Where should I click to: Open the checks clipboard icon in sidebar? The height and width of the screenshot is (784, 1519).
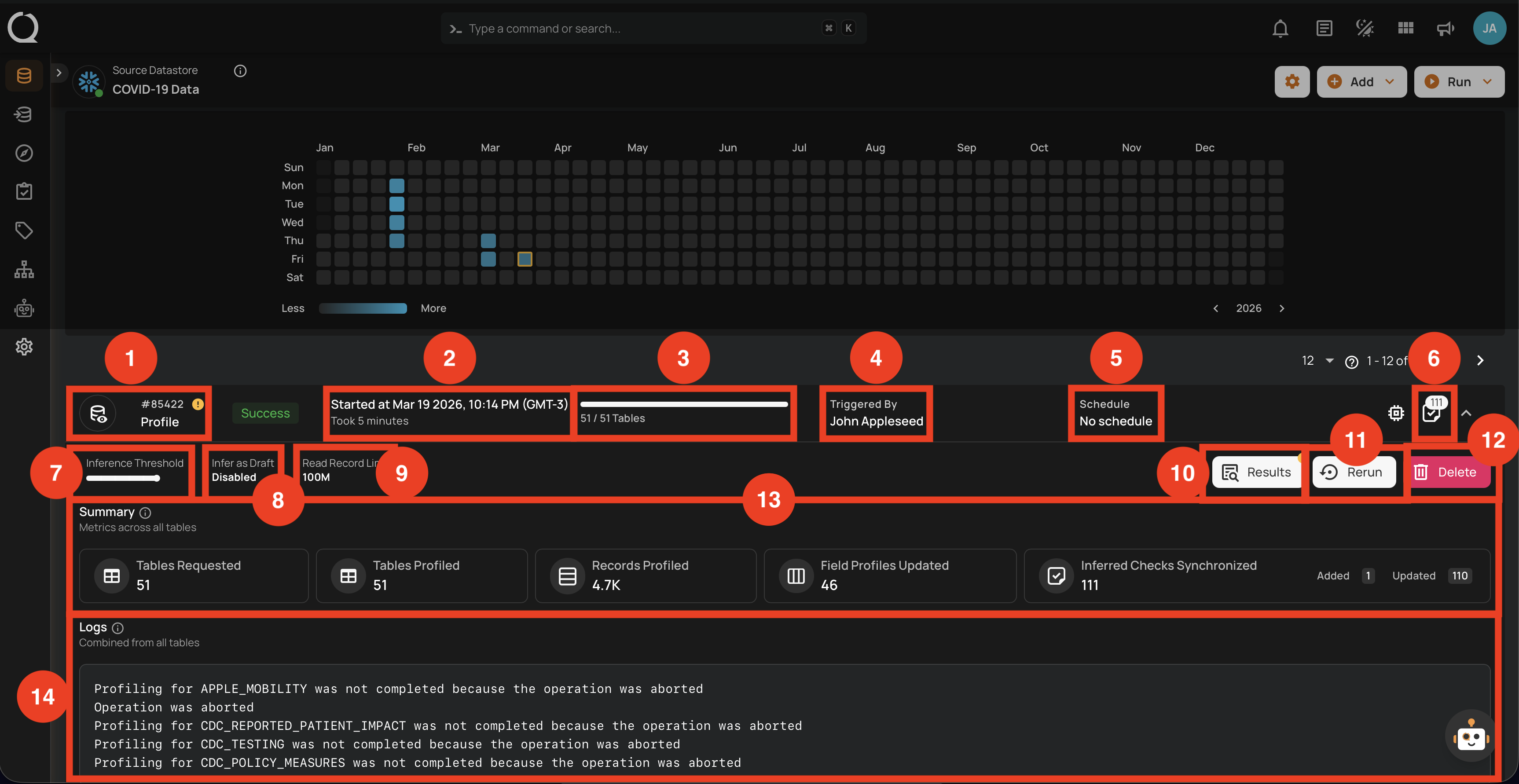(24, 191)
